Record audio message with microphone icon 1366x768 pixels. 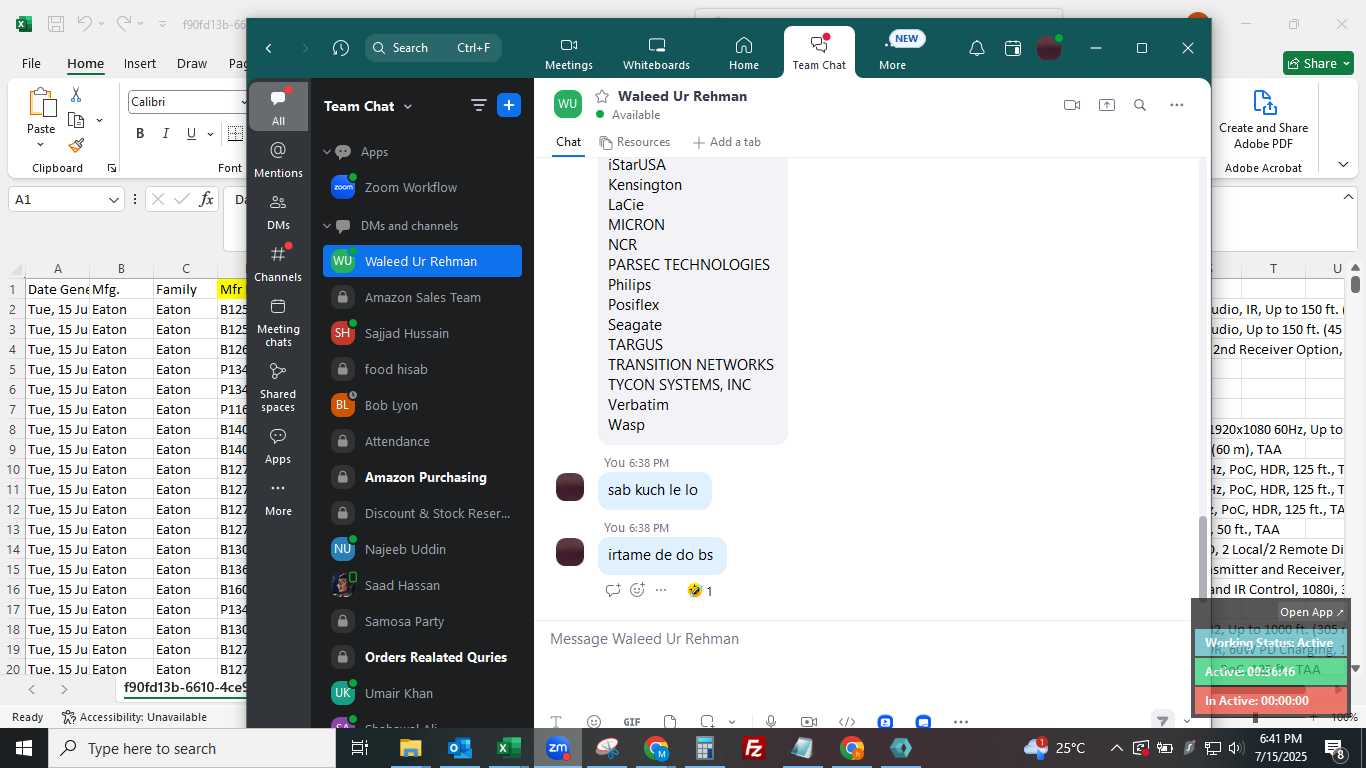(771, 722)
